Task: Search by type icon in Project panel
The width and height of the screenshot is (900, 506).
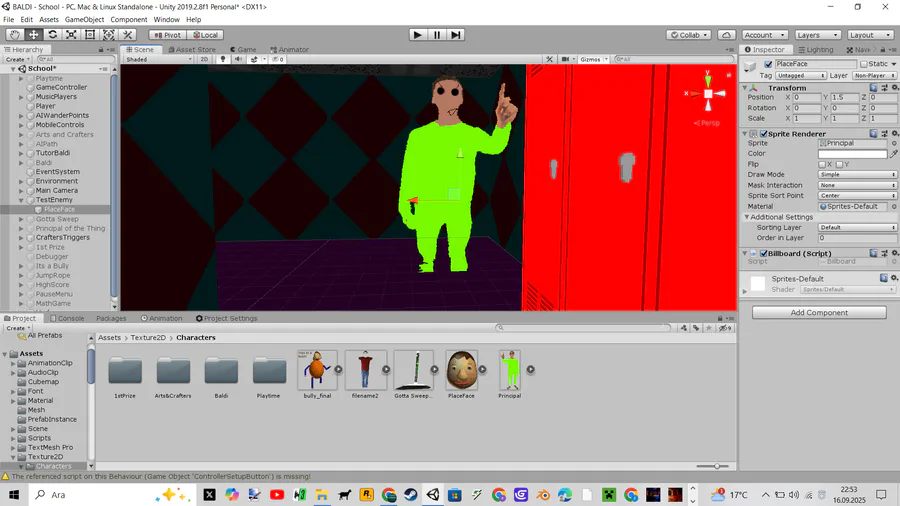Action: tap(684, 328)
